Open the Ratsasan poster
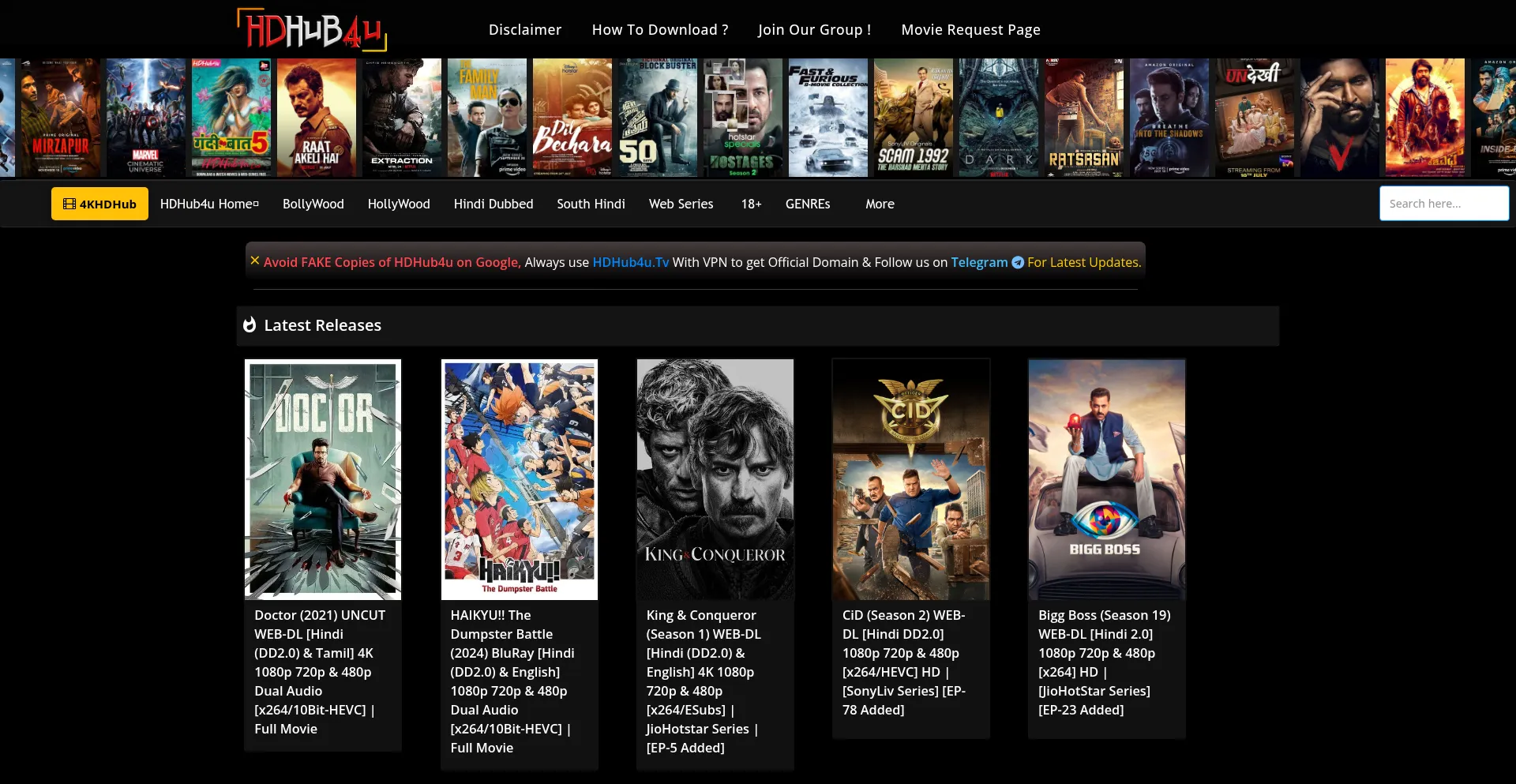Viewport: 1516px width, 784px height. coord(1084,118)
